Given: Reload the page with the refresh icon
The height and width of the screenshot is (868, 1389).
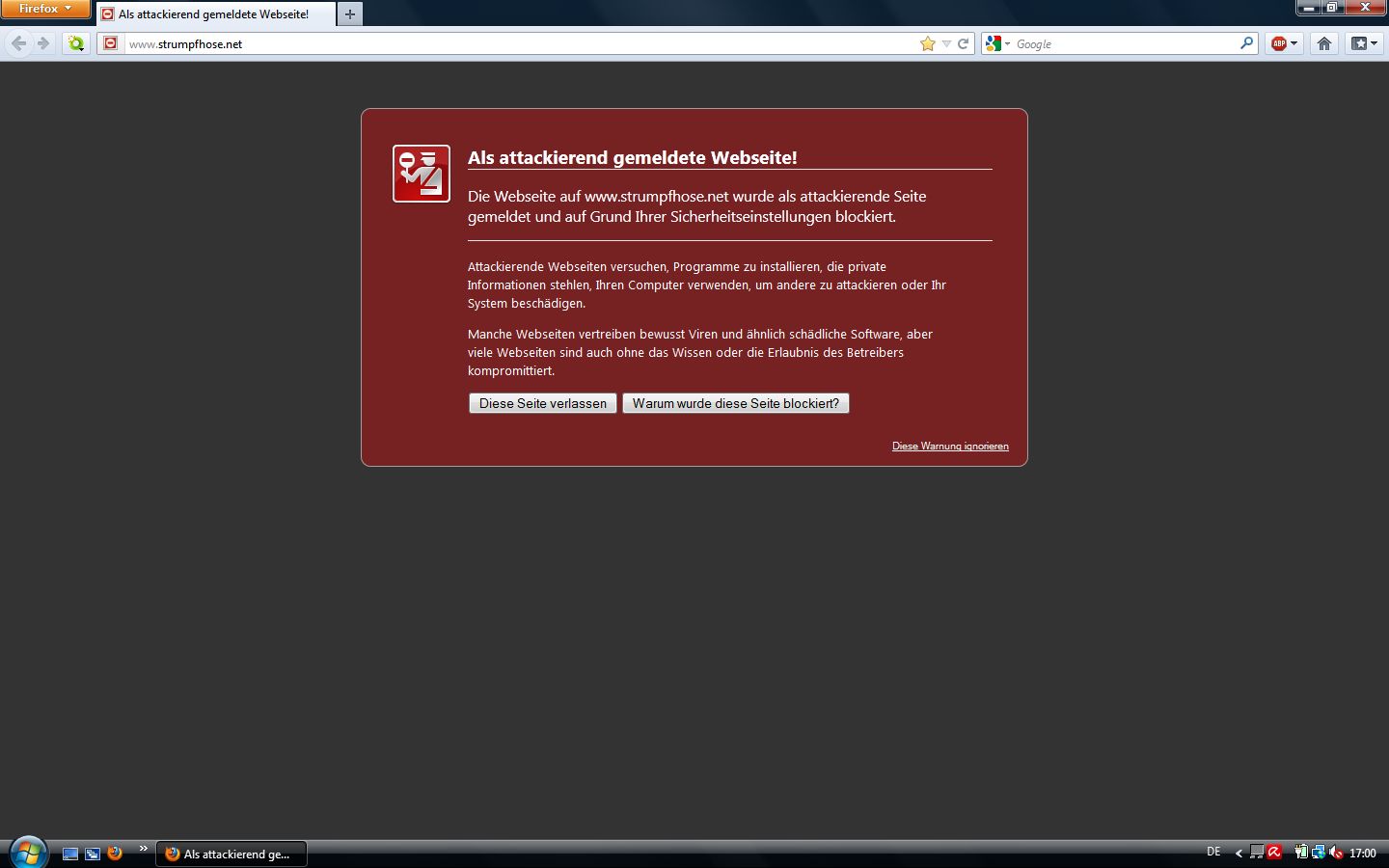Looking at the screenshot, I should point(963,43).
